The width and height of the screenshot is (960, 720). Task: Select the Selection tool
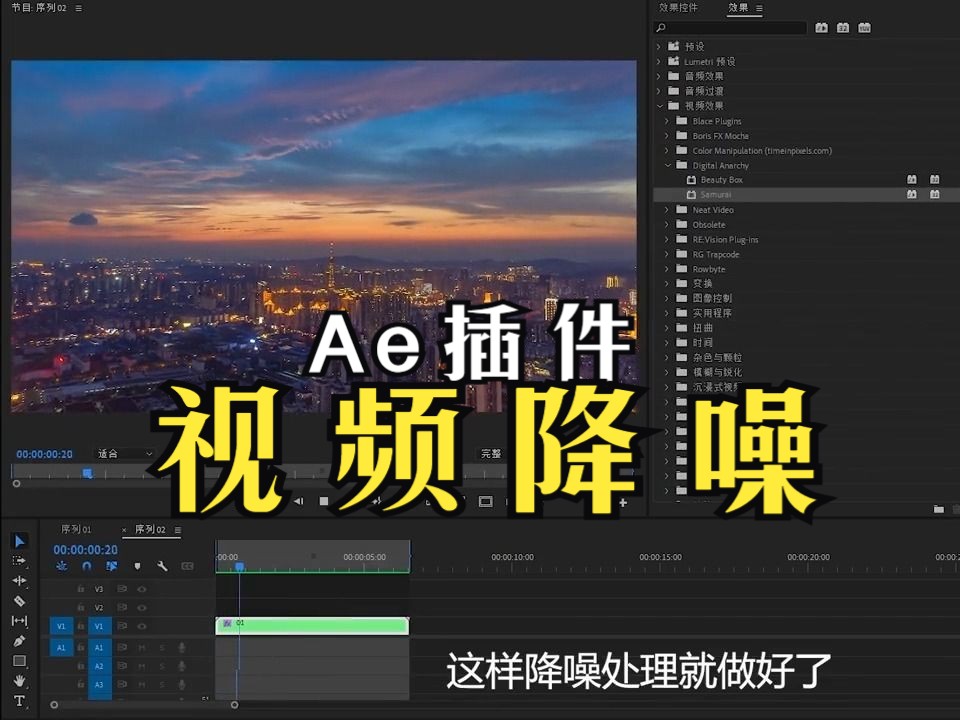point(18,541)
